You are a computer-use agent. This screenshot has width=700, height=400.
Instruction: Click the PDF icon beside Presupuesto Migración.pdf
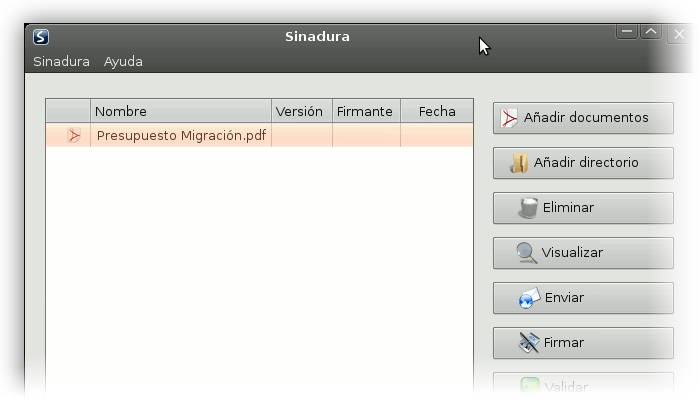(73, 135)
